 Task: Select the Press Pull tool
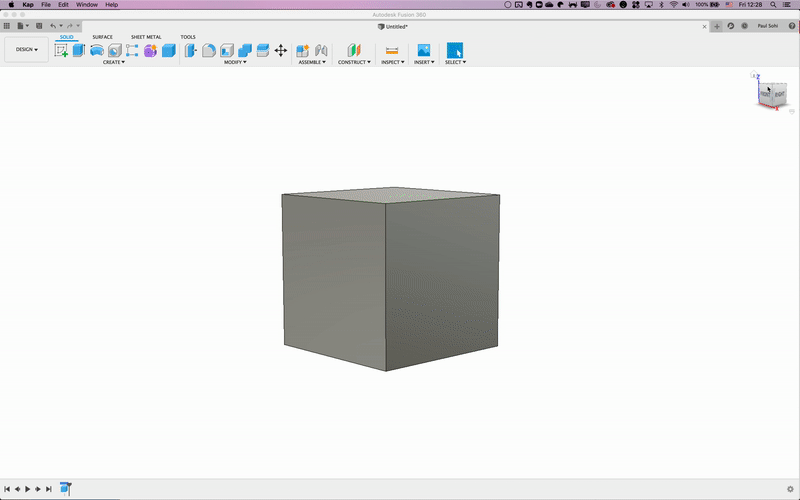point(190,50)
